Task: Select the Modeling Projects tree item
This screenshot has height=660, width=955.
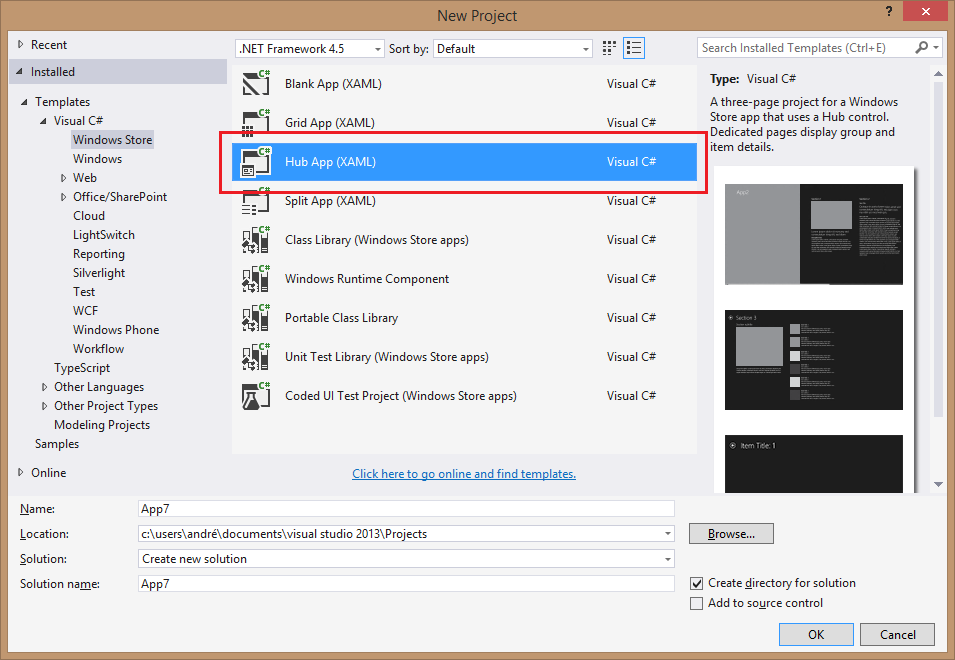Action: click(102, 425)
